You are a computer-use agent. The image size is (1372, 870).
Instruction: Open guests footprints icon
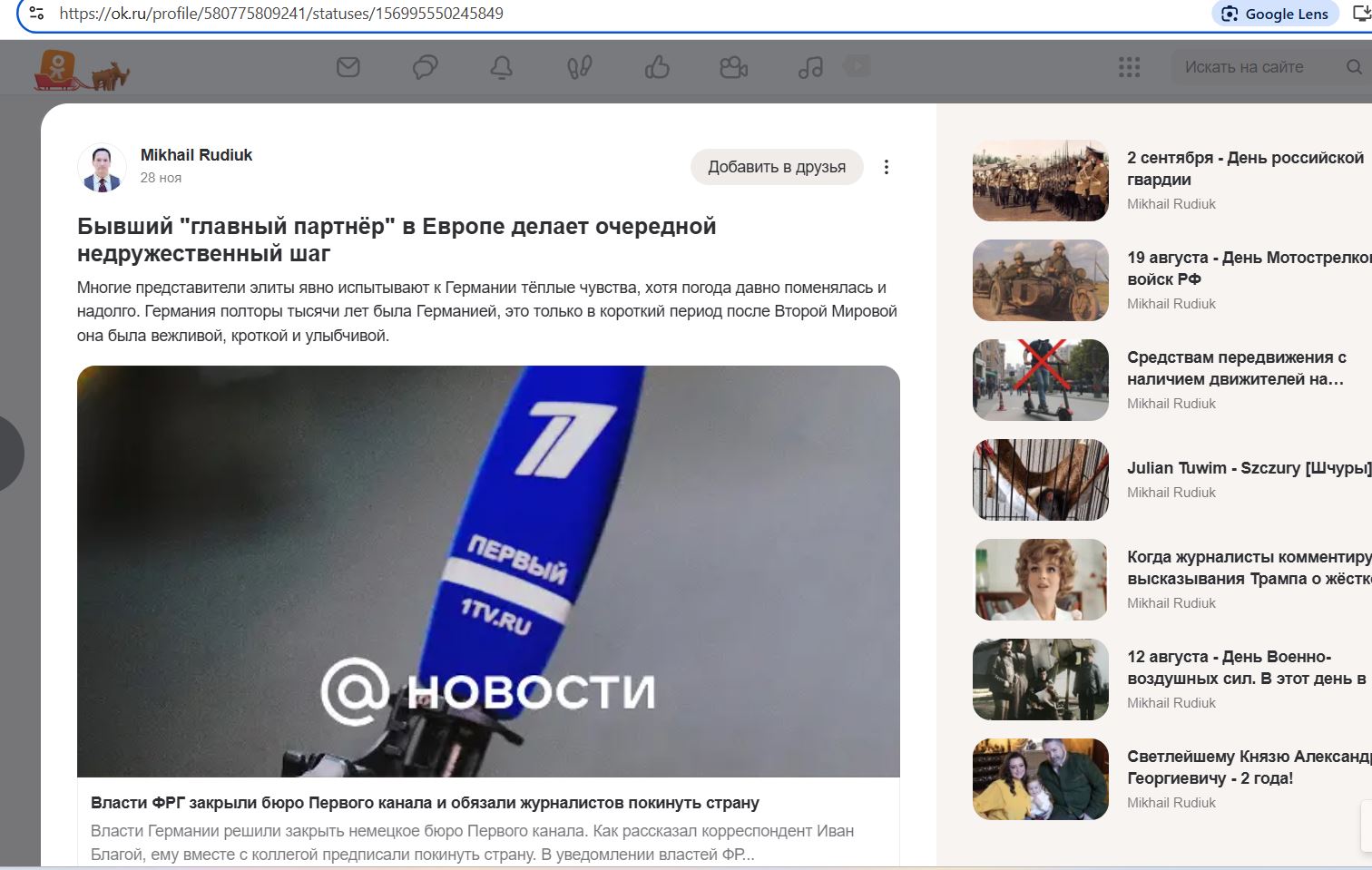[x=579, y=67]
